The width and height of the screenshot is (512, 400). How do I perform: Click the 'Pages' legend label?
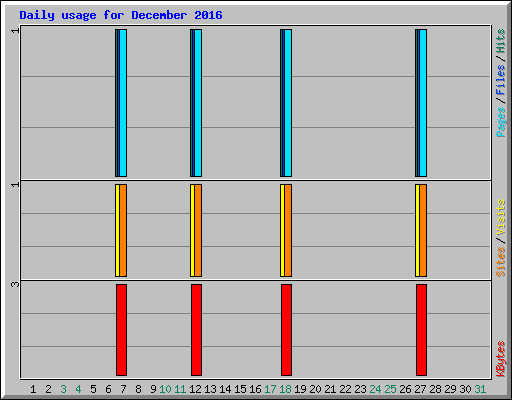pos(501,122)
